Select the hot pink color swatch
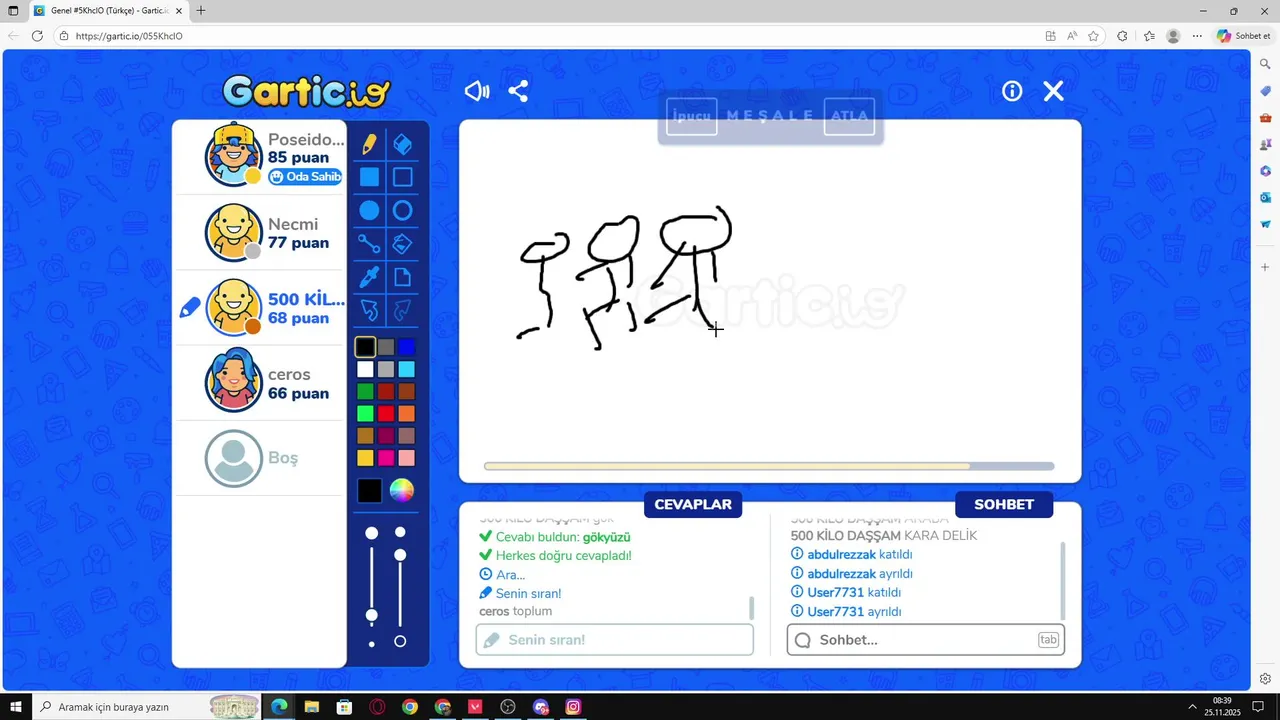Viewport: 1280px width, 720px height. tap(386, 458)
